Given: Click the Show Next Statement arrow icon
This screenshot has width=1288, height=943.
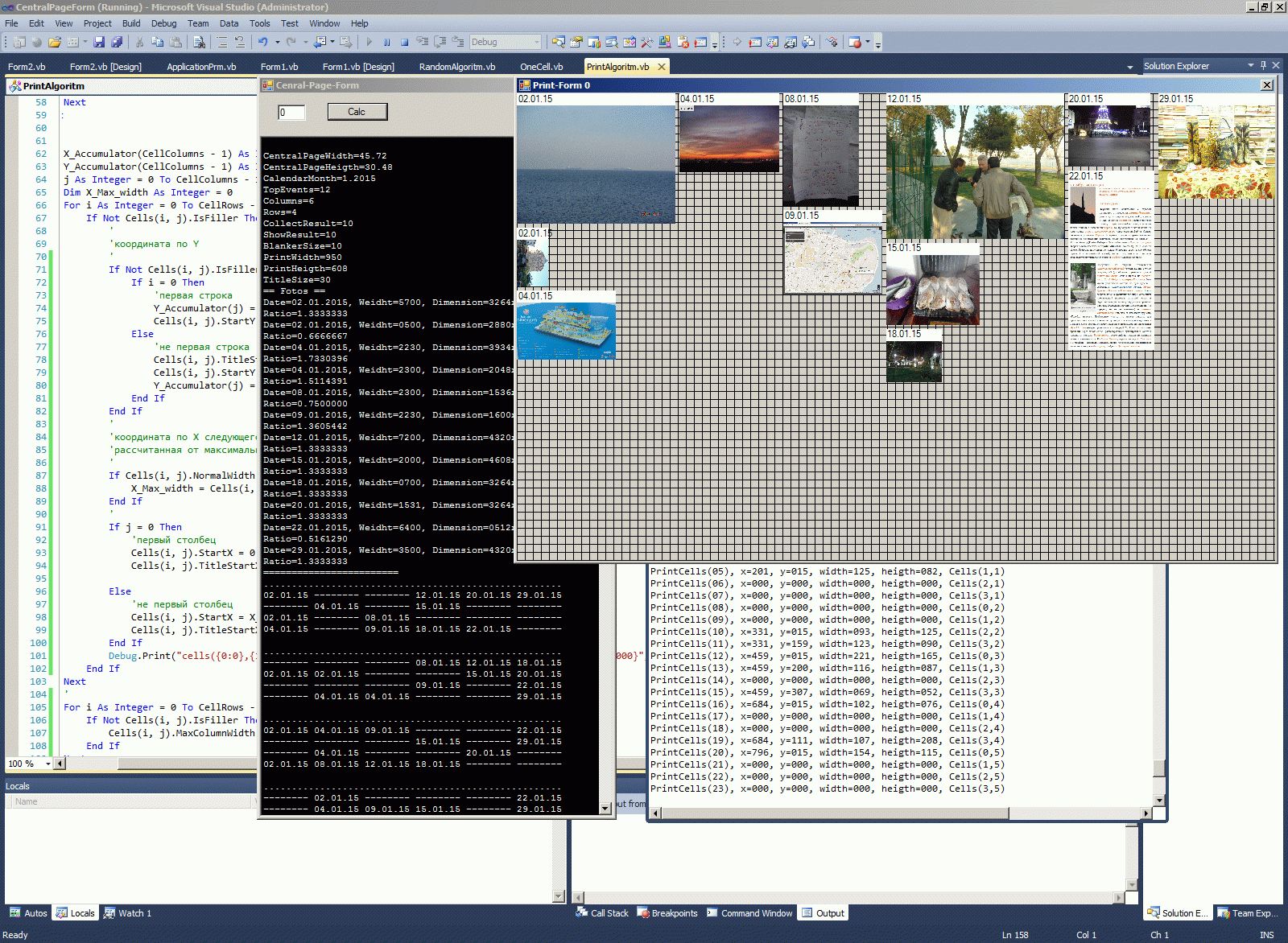Looking at the screenshot, I should tap(737, 42).
